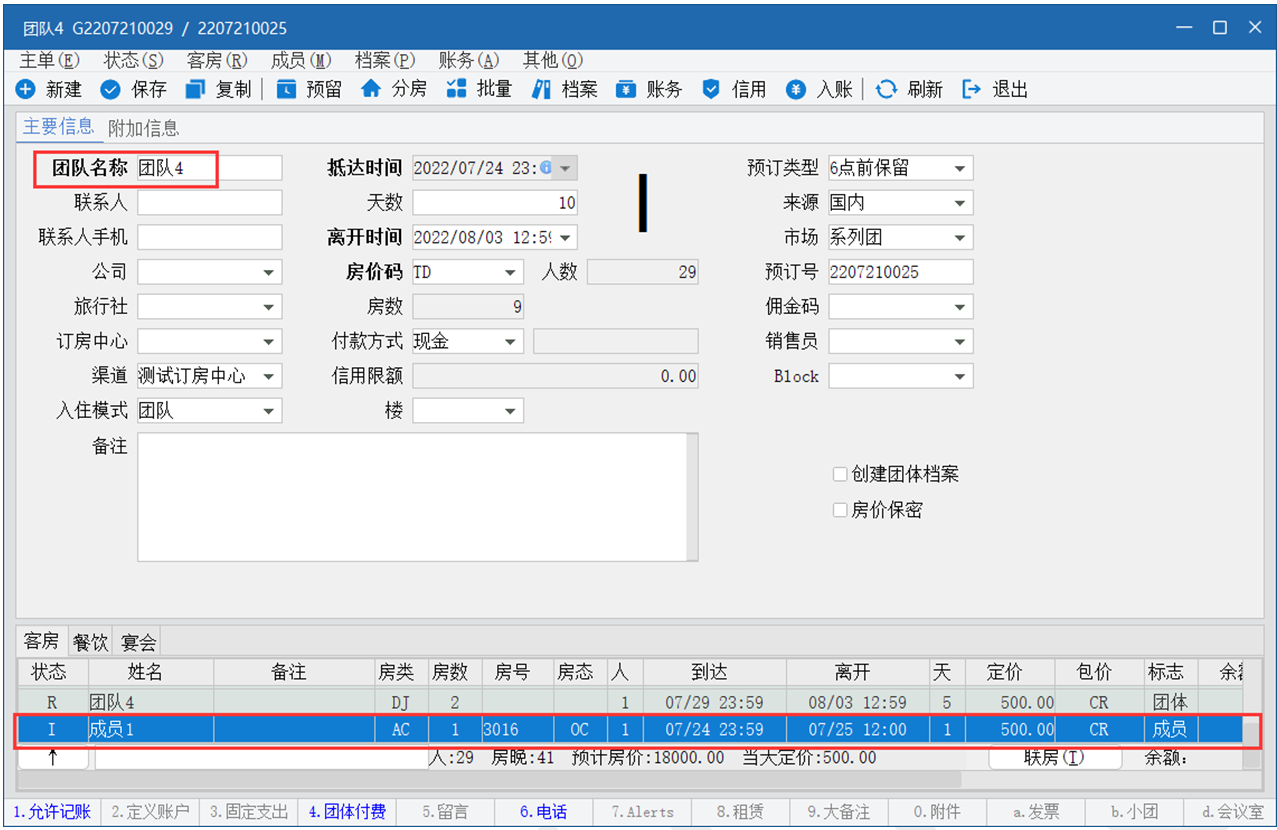This screenshot has height=830, width=1277.
Task: Click the 预订号 field 2207210025
Action: pyautogui.click(x=900, y=272)
